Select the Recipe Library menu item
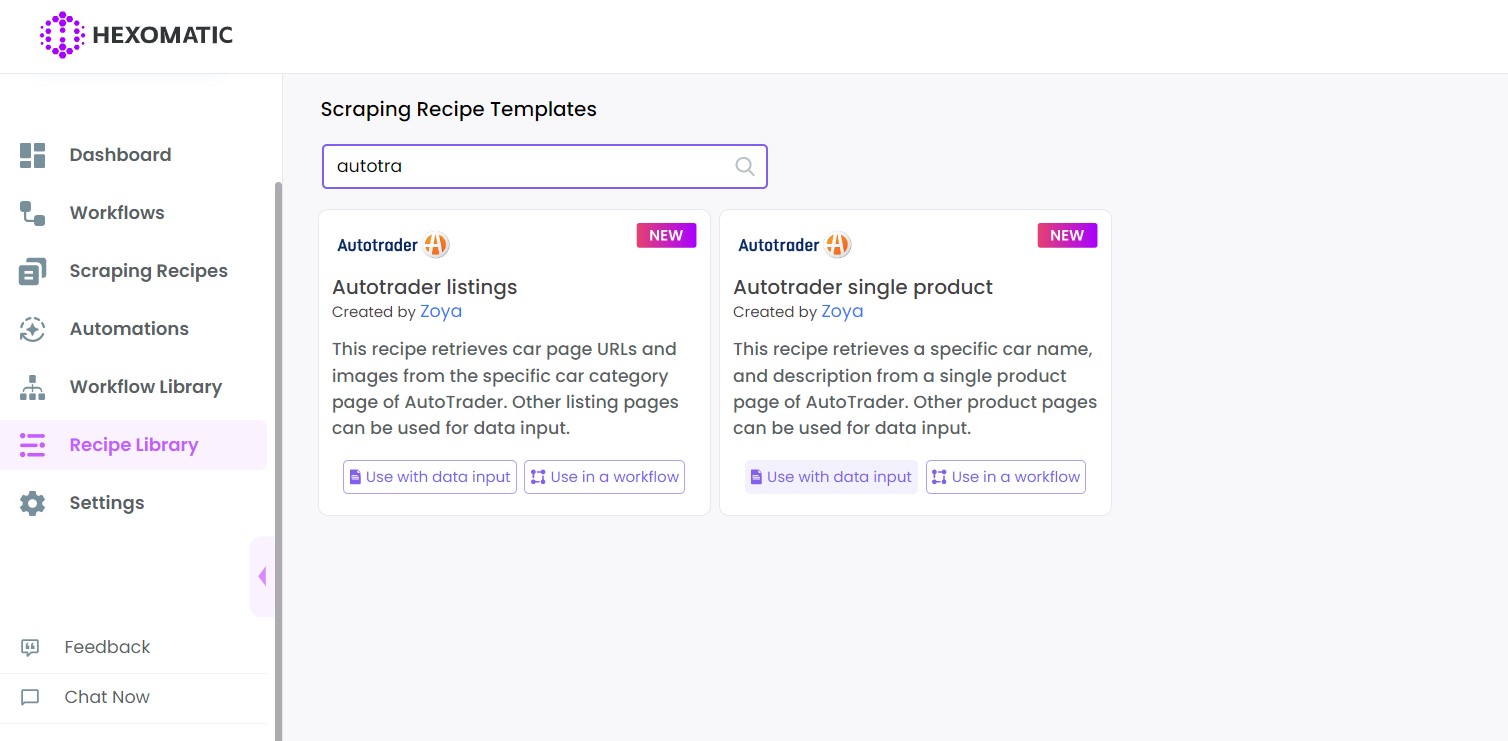 pyautogui.click(x=133, y=445)
